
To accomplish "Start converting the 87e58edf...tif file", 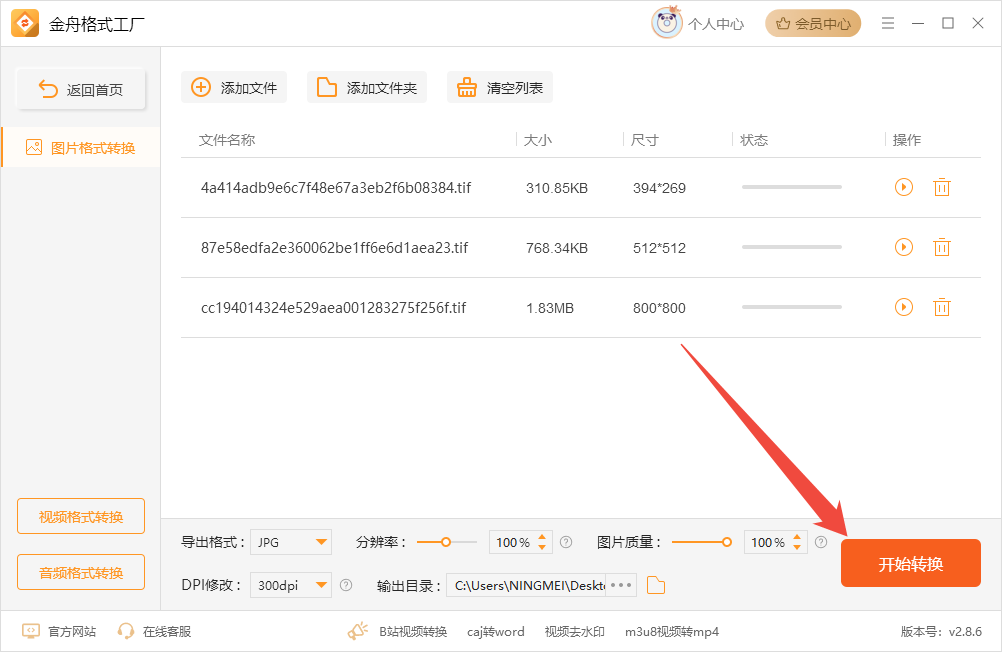I will pos(904,247).
